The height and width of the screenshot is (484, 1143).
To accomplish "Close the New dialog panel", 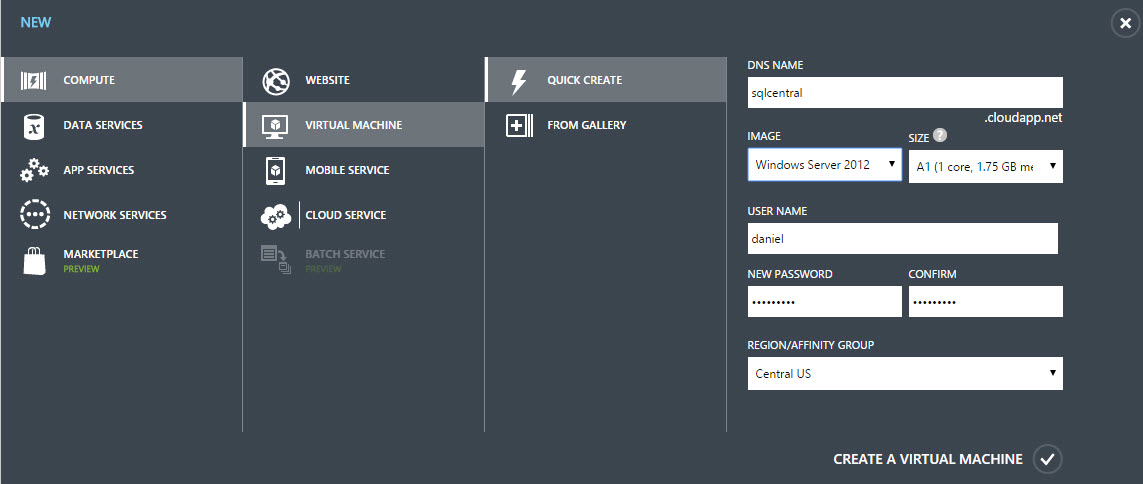I will coord(1125,23).
